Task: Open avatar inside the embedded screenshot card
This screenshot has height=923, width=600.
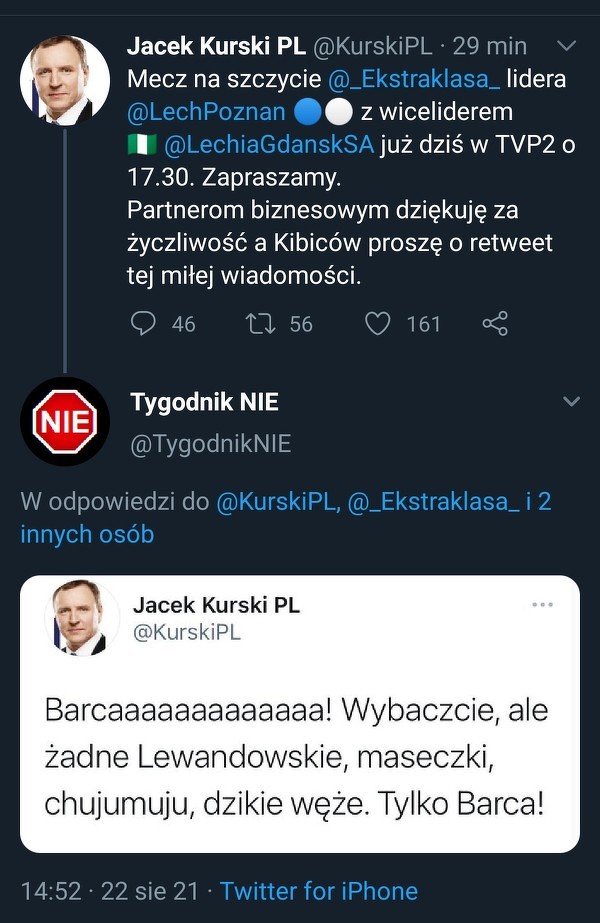Action: (75, 618)
